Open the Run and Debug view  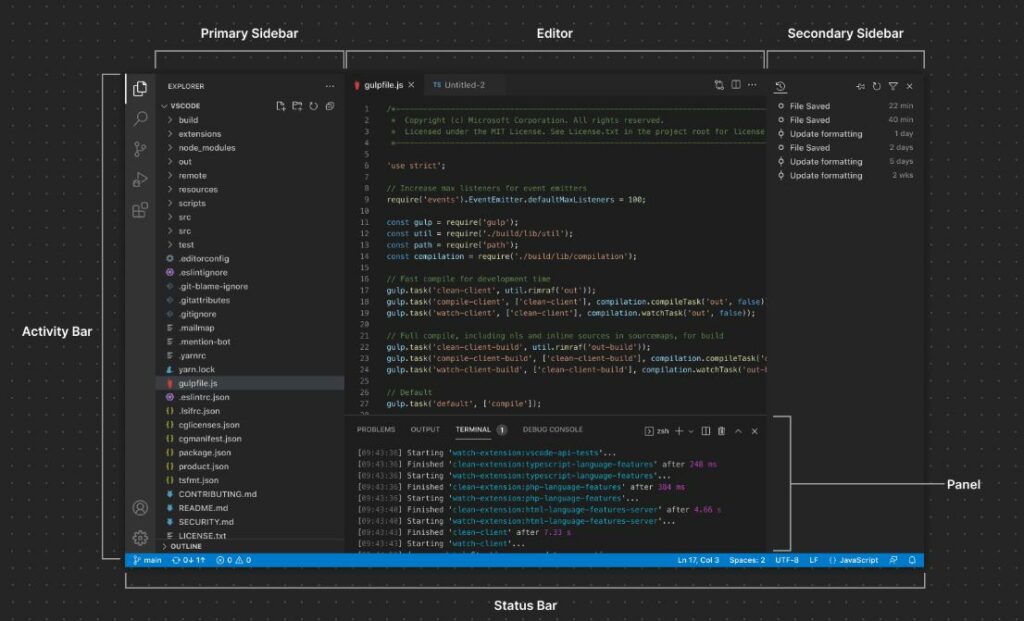click(140, 179)
